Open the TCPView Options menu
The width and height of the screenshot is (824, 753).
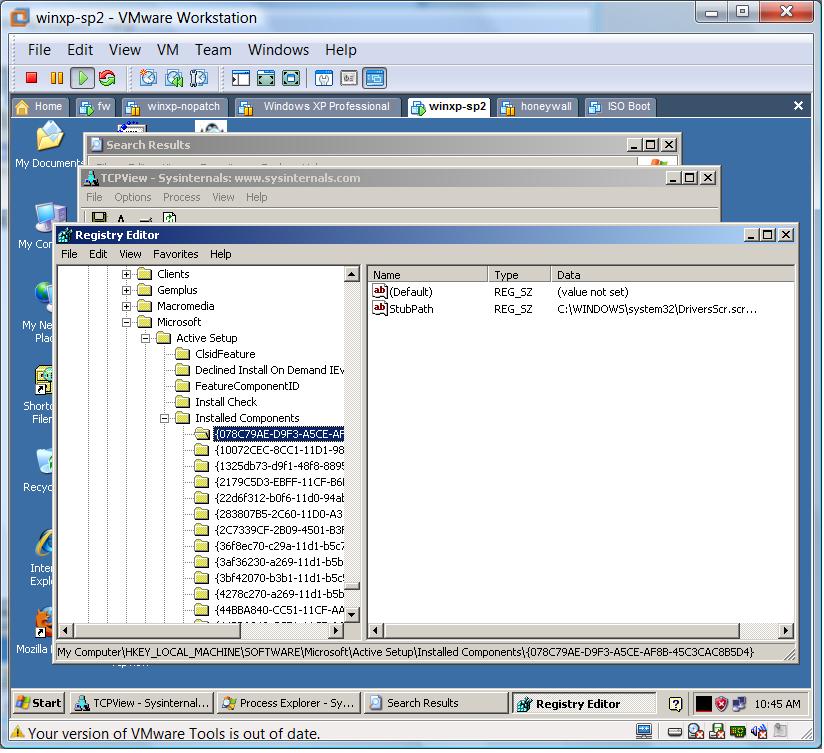(132, 197)
